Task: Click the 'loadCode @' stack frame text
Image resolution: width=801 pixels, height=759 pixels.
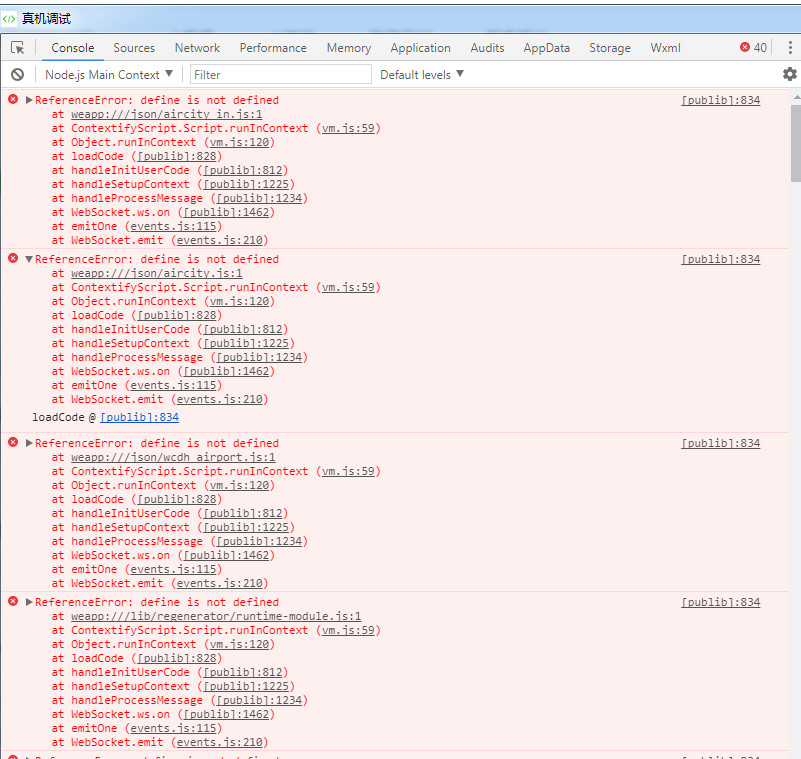Action: tap(64, 417)
